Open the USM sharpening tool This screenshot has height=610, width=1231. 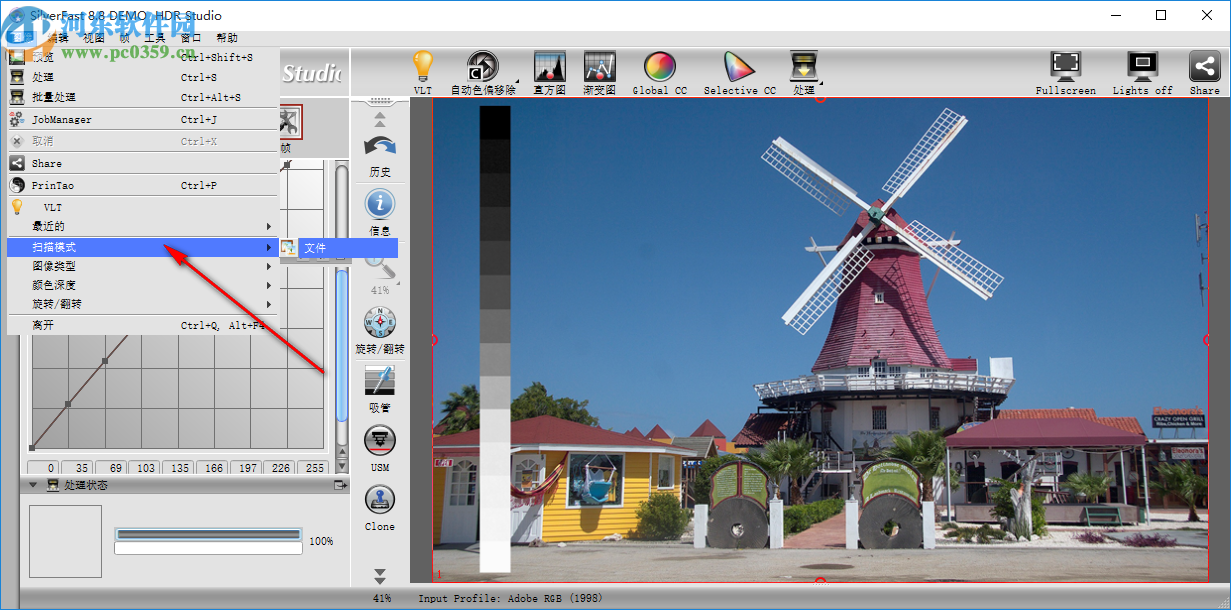pyautogui.click(x=380, y=442)
